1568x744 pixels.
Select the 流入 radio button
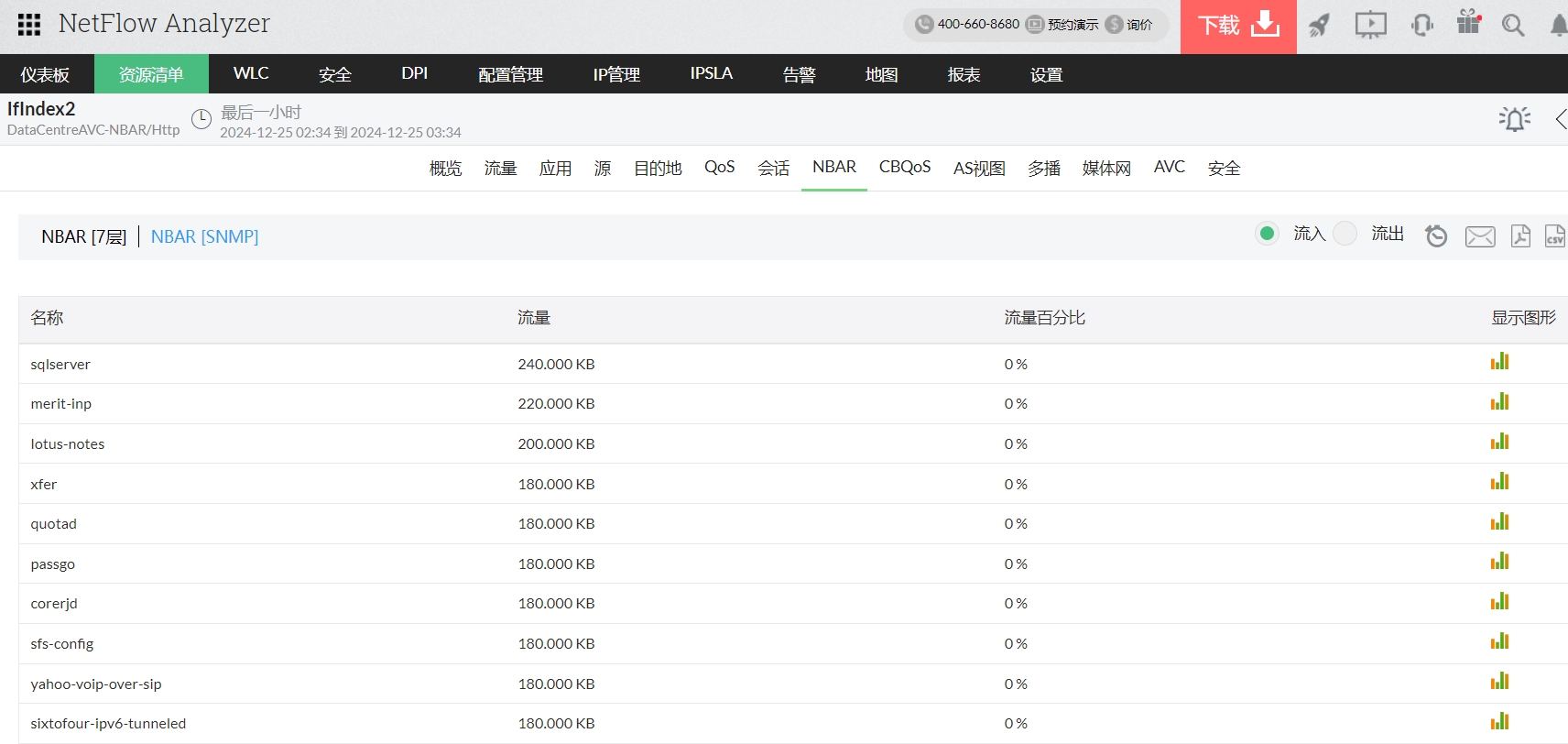click(x=1267, y=234)
